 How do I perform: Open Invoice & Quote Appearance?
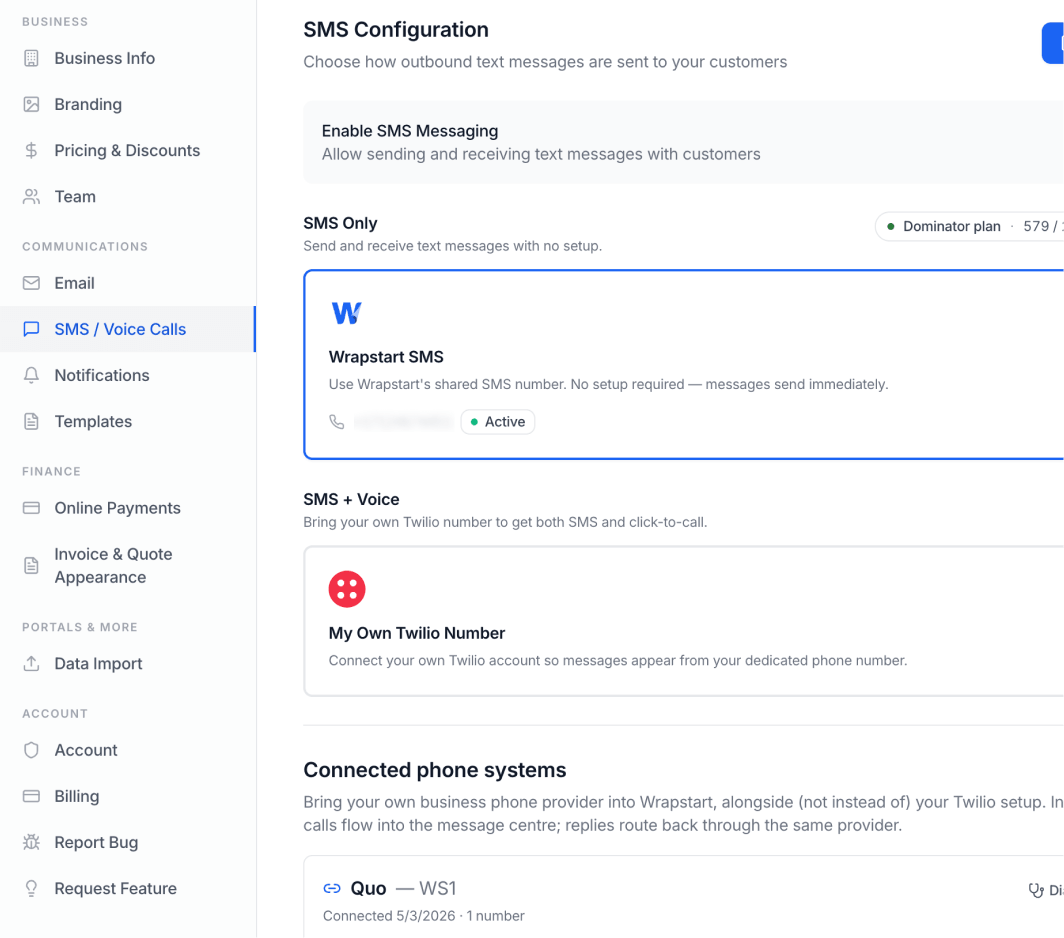click(x=129, y=565)
